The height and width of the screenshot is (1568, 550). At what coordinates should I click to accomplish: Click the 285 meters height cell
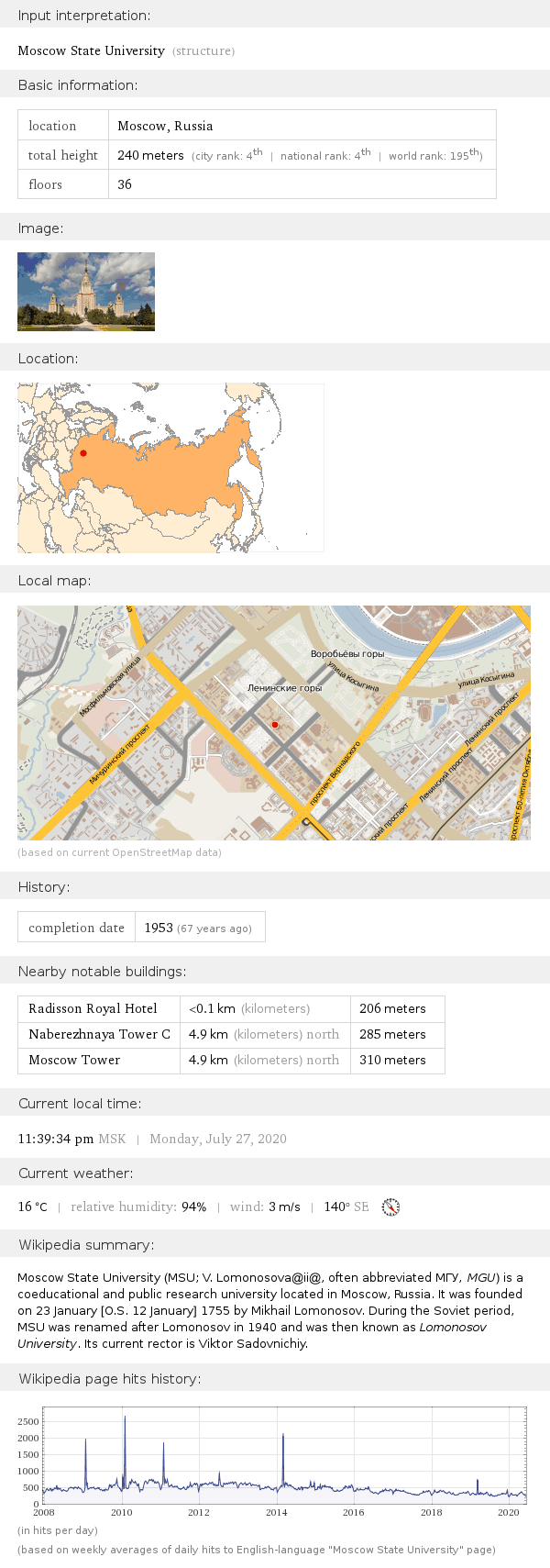pos(392,1034)
